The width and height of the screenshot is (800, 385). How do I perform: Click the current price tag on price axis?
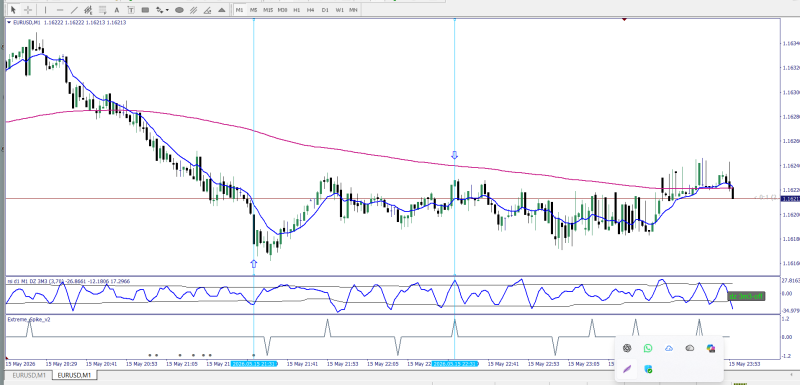pos(790,198)
